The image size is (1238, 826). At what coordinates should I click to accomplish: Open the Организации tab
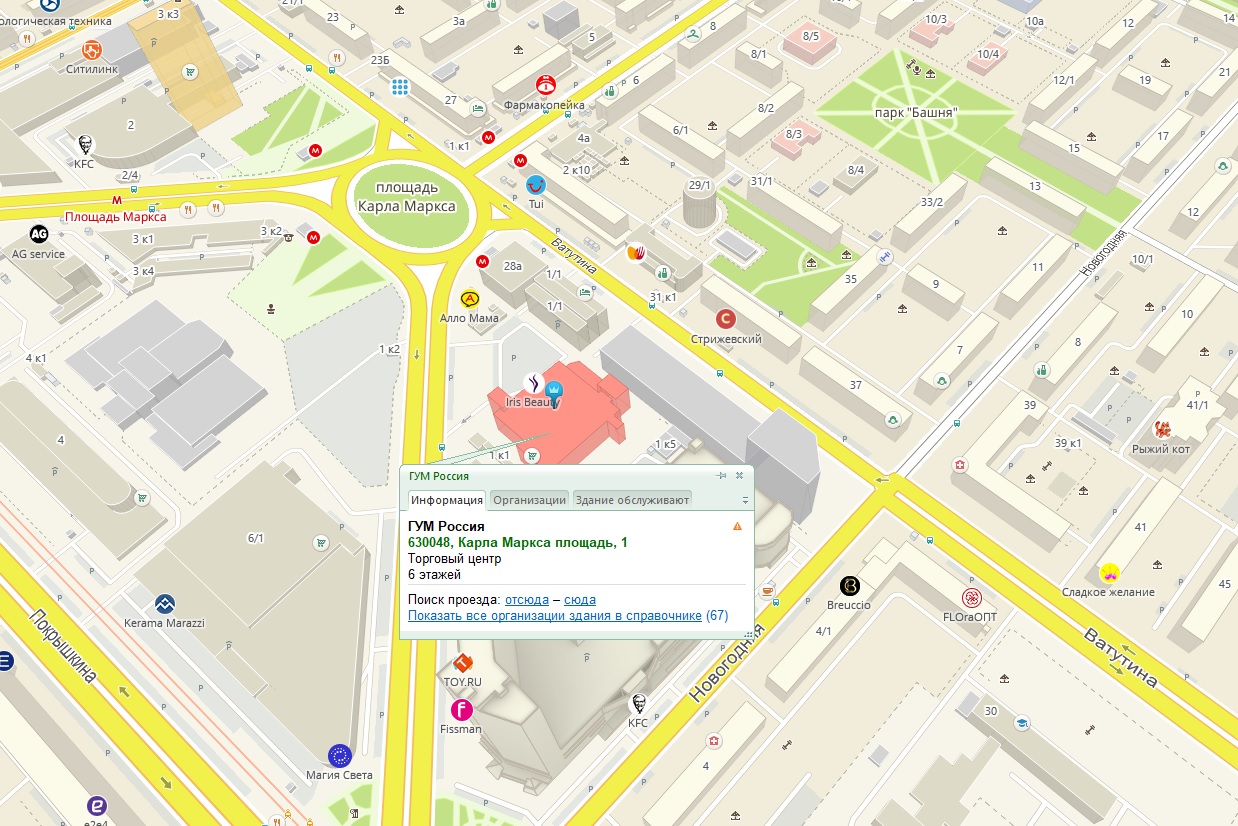530,500
